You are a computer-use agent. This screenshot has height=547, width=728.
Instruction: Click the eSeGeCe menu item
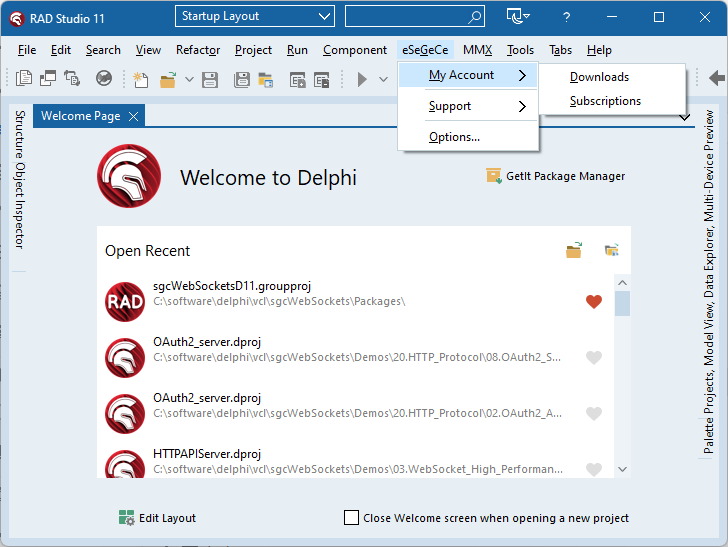425,50
